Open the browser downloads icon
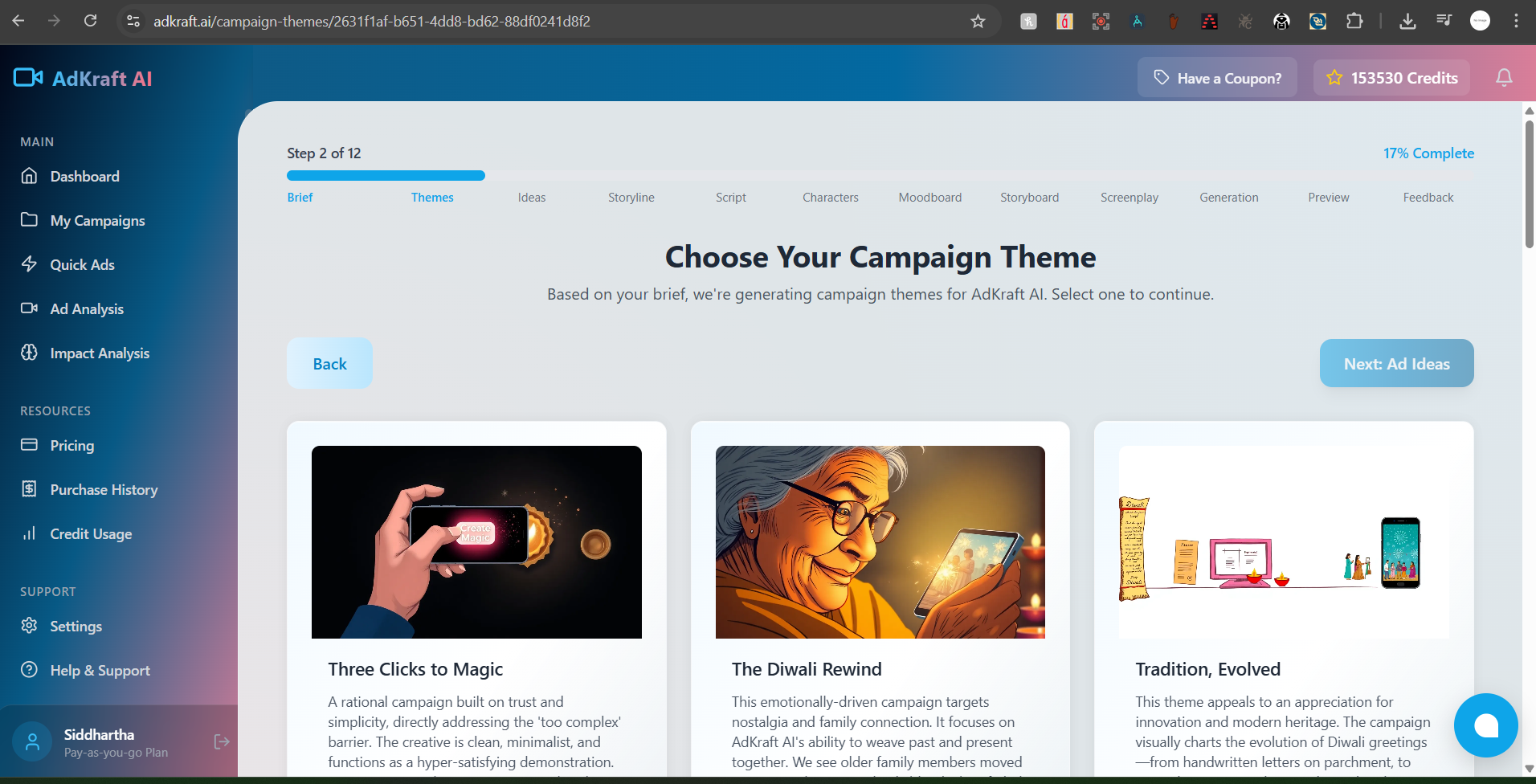This screenshot has height=784, width=1536. [1407, 22]
